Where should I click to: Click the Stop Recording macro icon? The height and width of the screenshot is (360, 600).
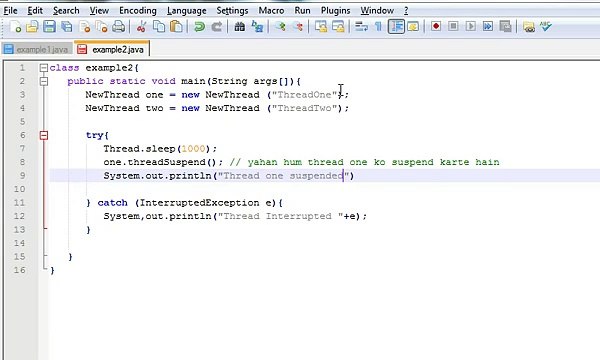(453, 26)
